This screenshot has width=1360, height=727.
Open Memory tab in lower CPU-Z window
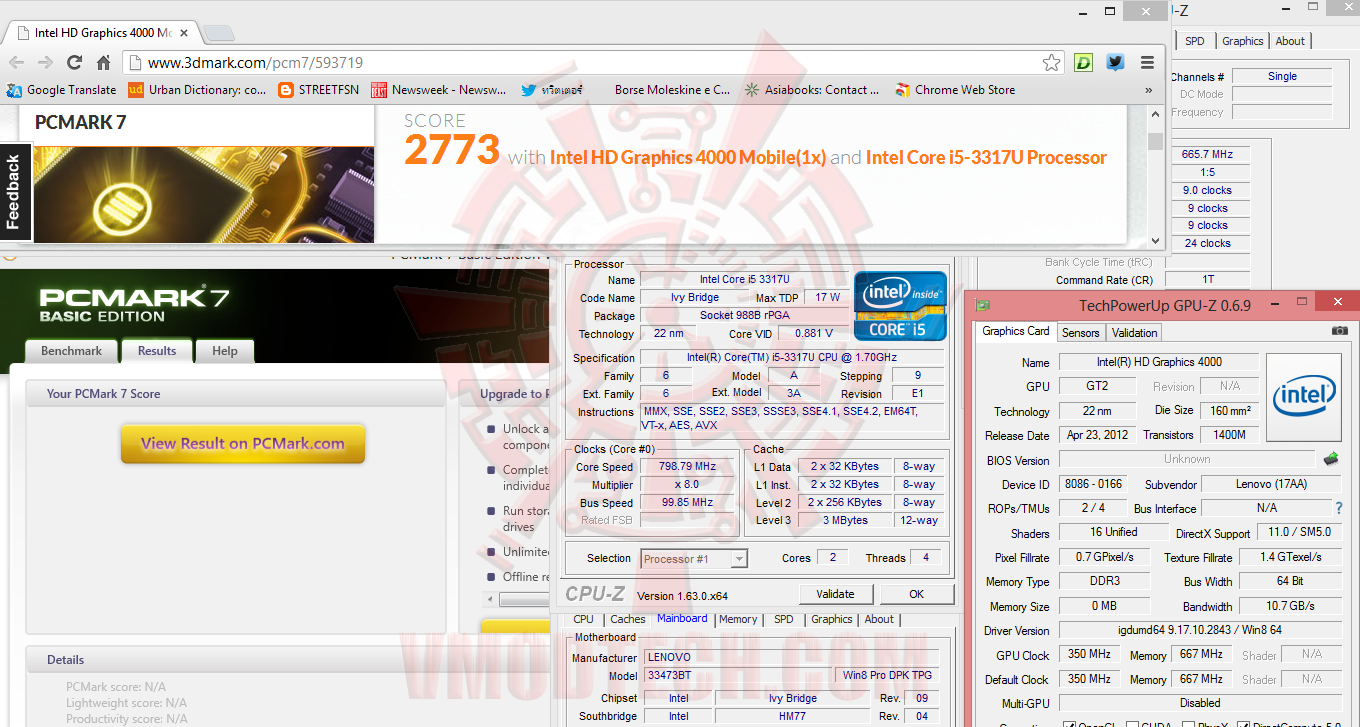[738, 619]
